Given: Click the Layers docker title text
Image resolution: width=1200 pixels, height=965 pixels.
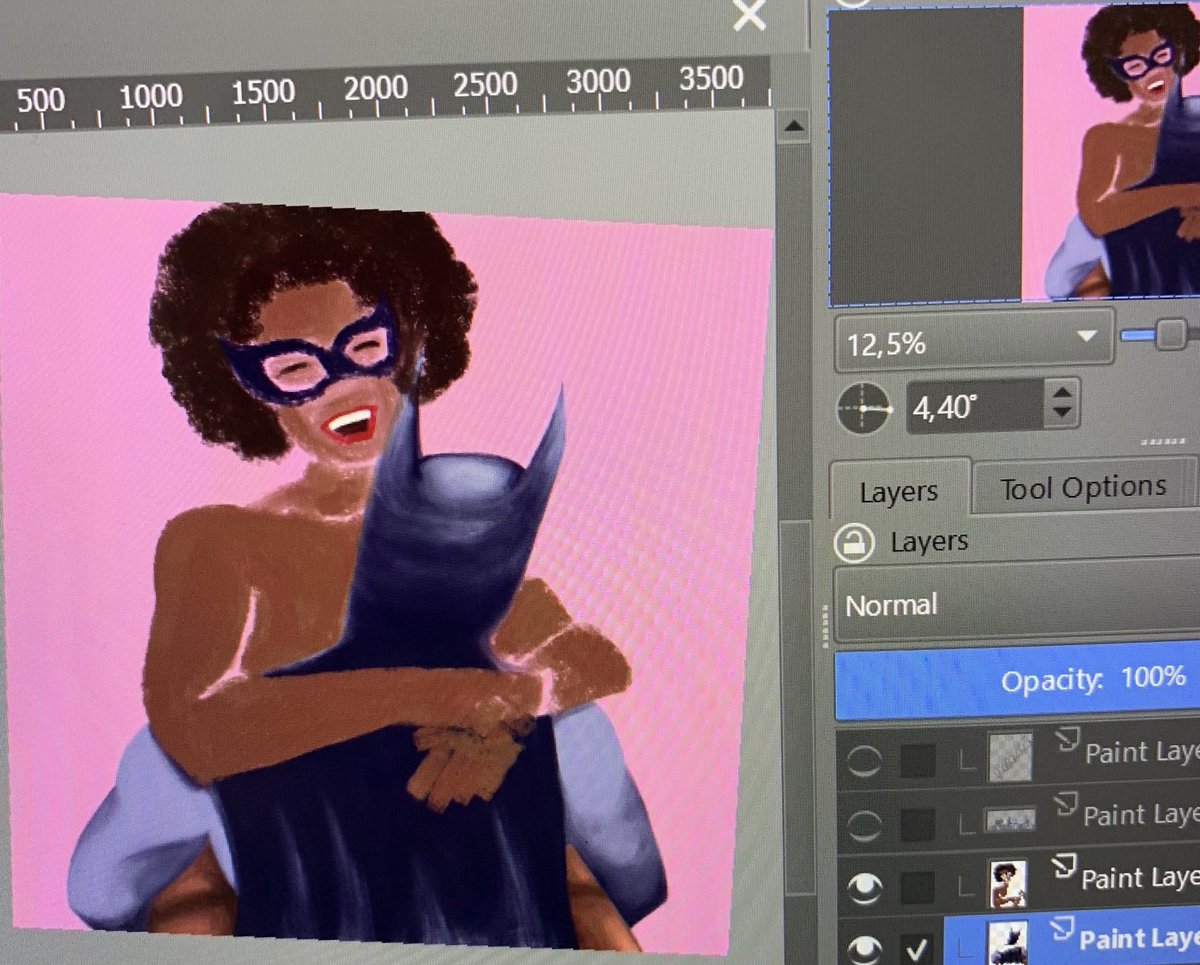Looking at the screenshot, I should pos(929,542).
